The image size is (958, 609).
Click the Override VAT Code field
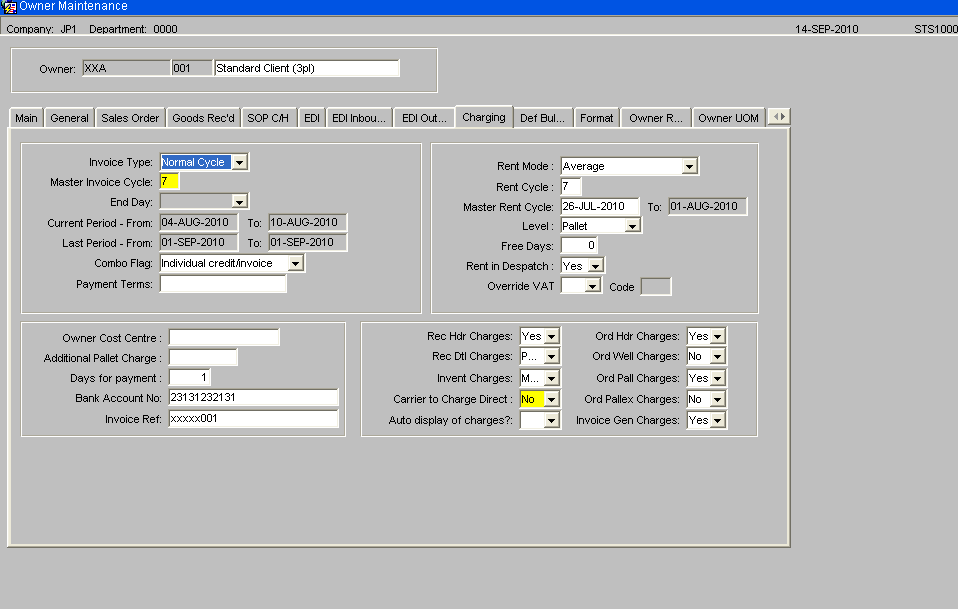[656, 286]
